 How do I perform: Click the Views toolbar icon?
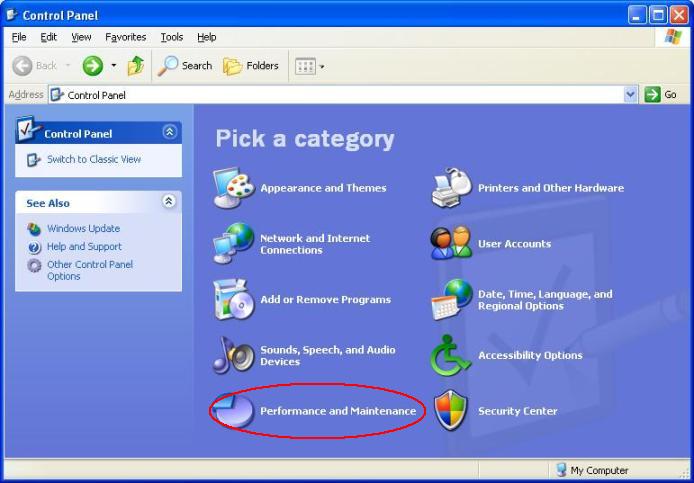pyautogui.click(x=305, y=66)
